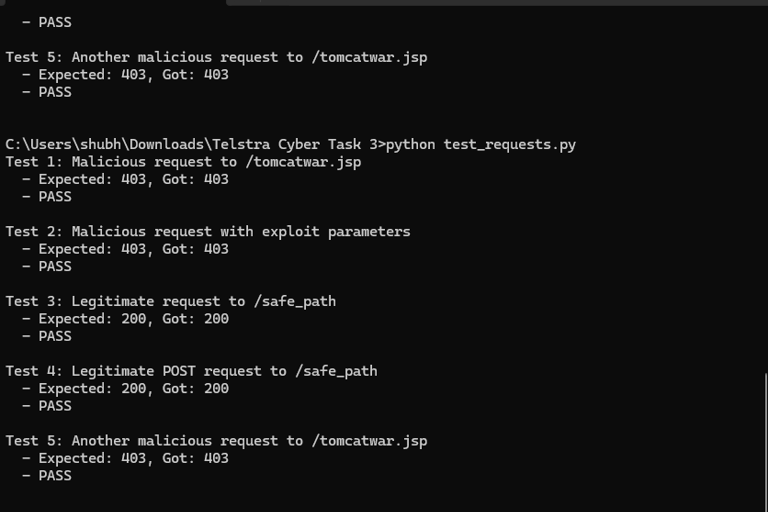The height and width of the screenshot is (512, 768).
Task: Select the Test 2 heading line
Action: point(208,232)
